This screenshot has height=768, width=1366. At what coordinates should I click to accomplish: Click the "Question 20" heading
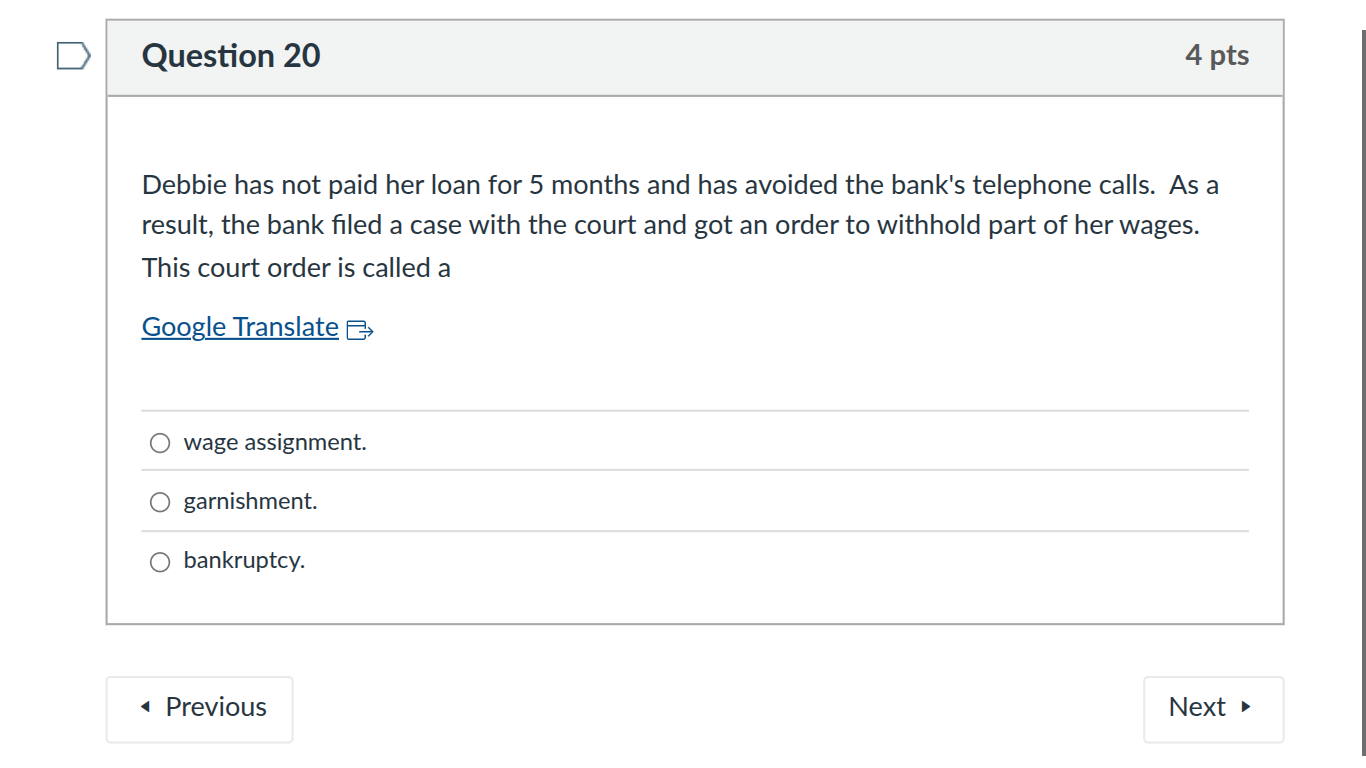[x=231, y=57]
